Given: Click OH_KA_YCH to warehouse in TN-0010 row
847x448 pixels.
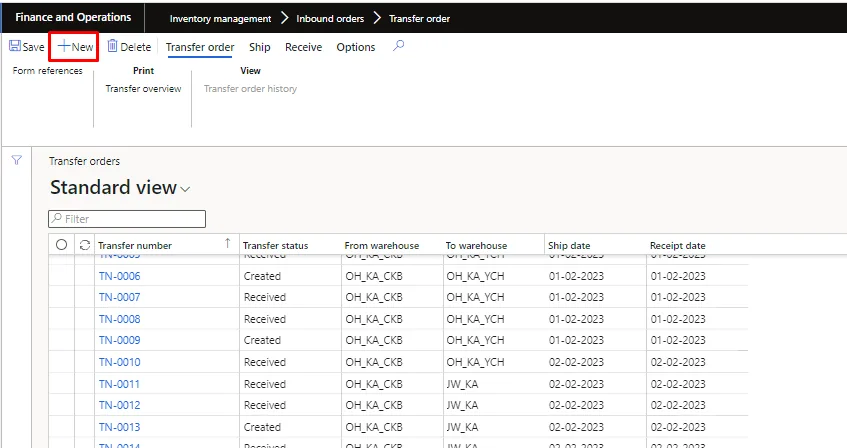Looking at the screenshot, I should (475, 362).
